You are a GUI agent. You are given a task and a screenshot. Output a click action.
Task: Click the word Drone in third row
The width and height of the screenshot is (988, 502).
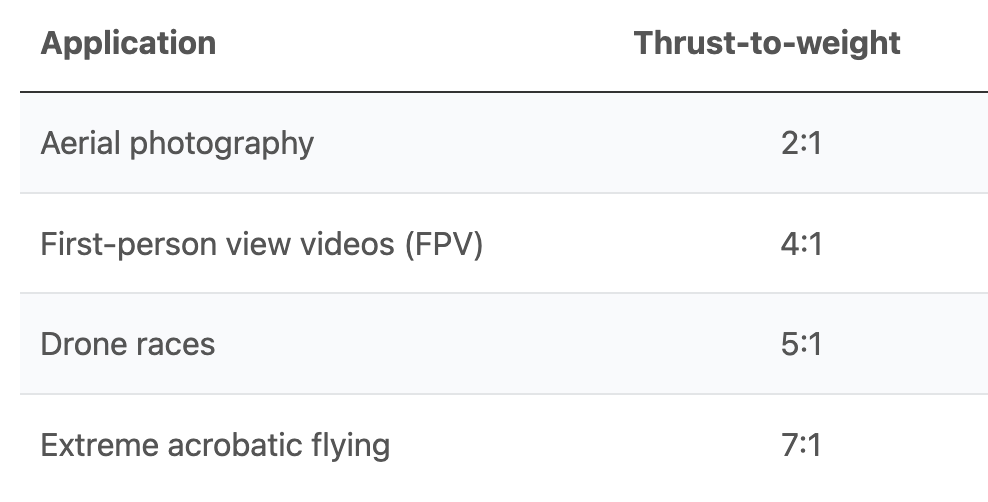point(80,345)
